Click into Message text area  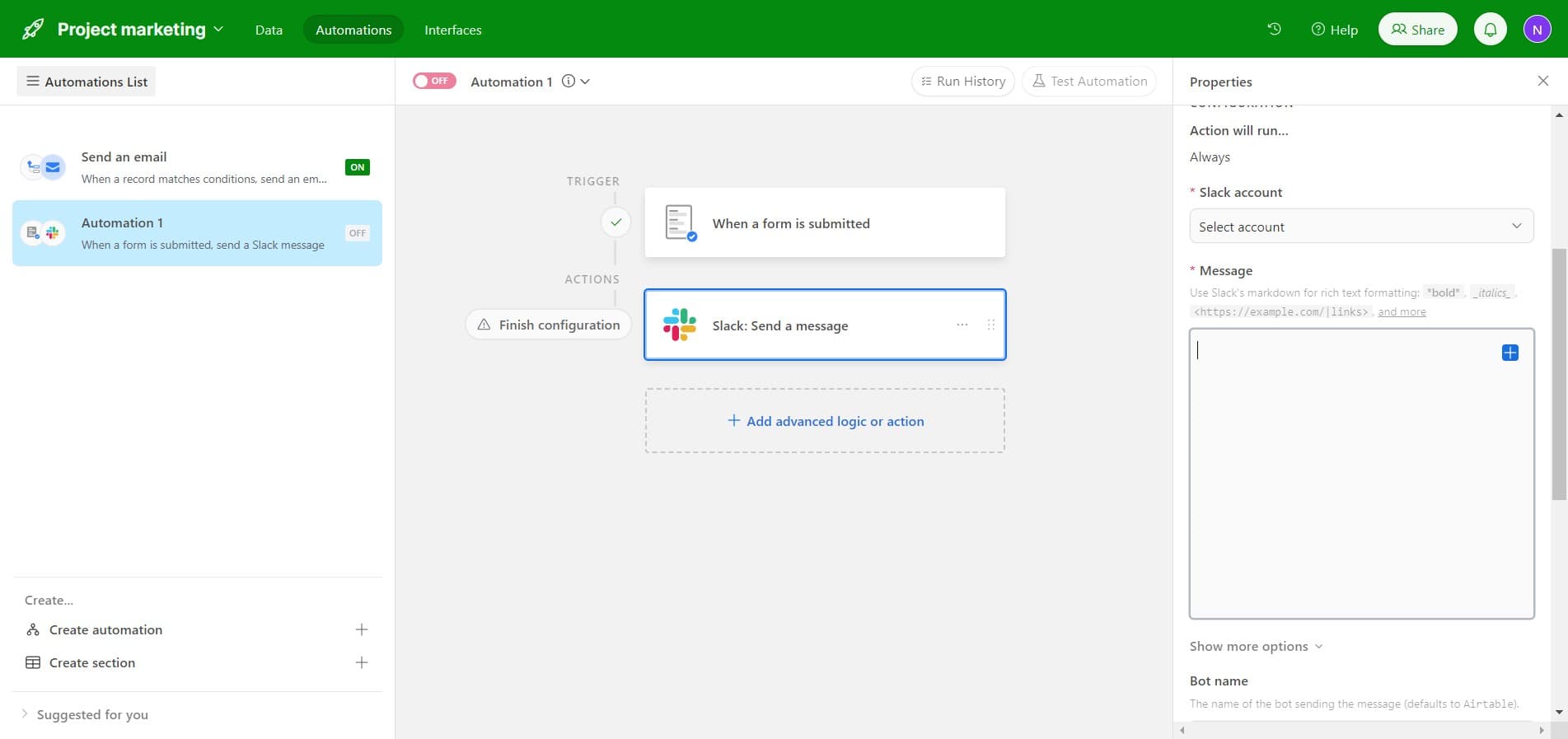[1361, 474]
